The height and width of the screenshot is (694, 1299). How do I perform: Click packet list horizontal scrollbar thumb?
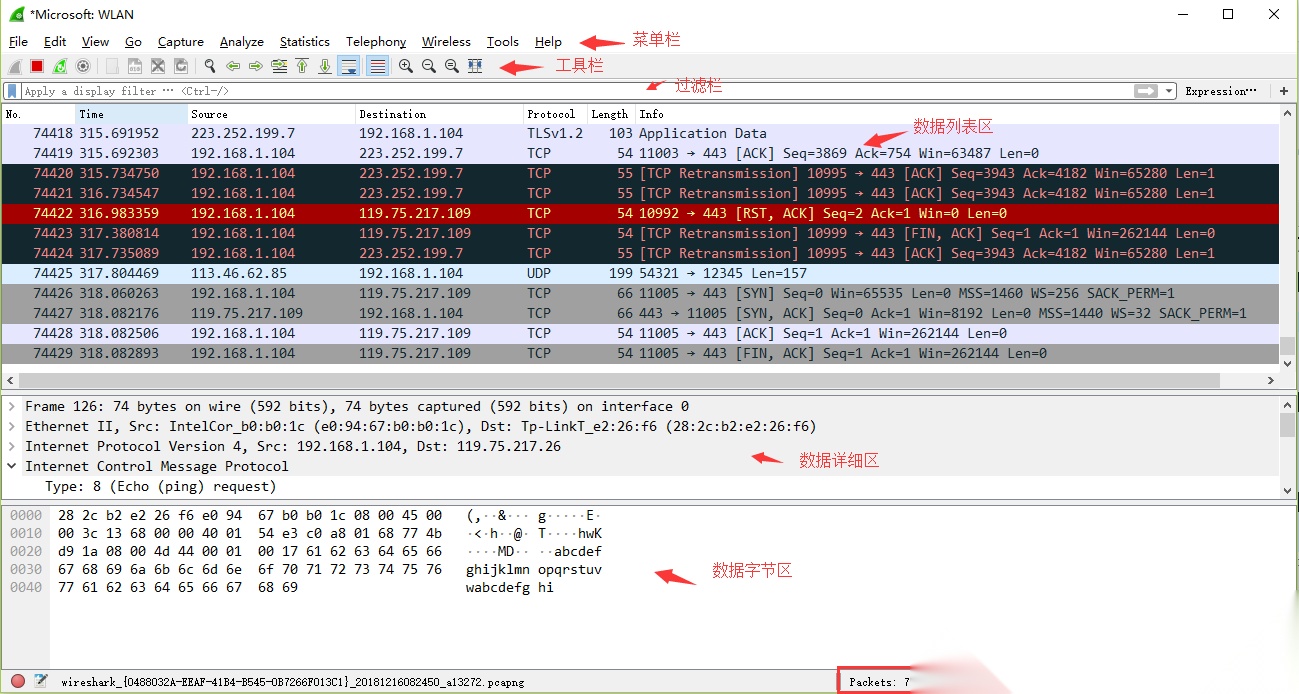(619, 380)
